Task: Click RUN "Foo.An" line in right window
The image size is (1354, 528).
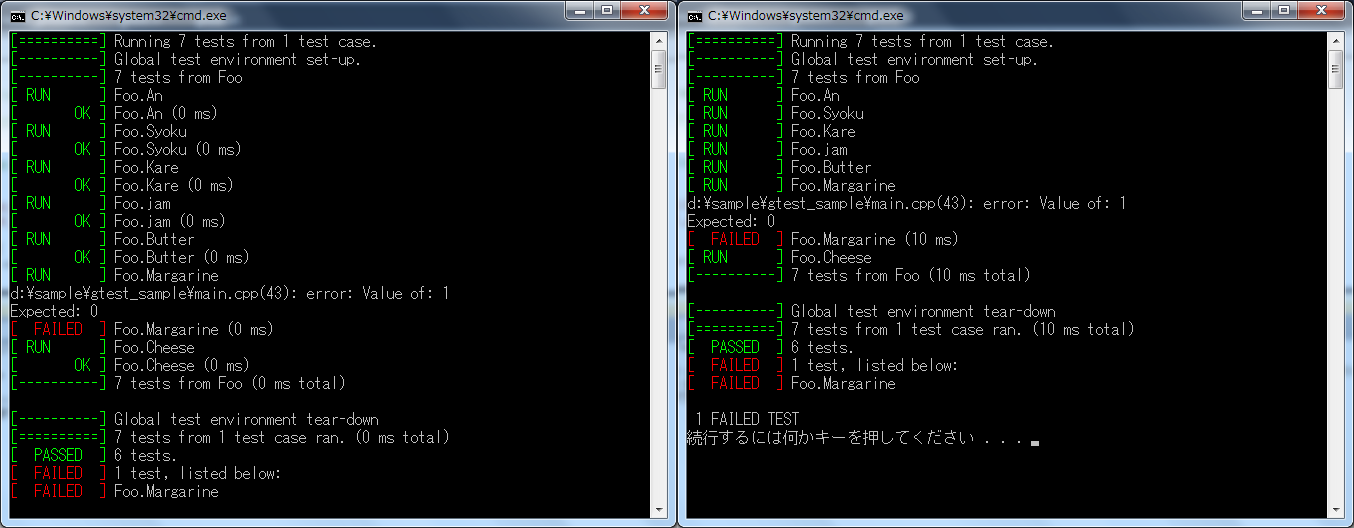Action: [763, 95]
